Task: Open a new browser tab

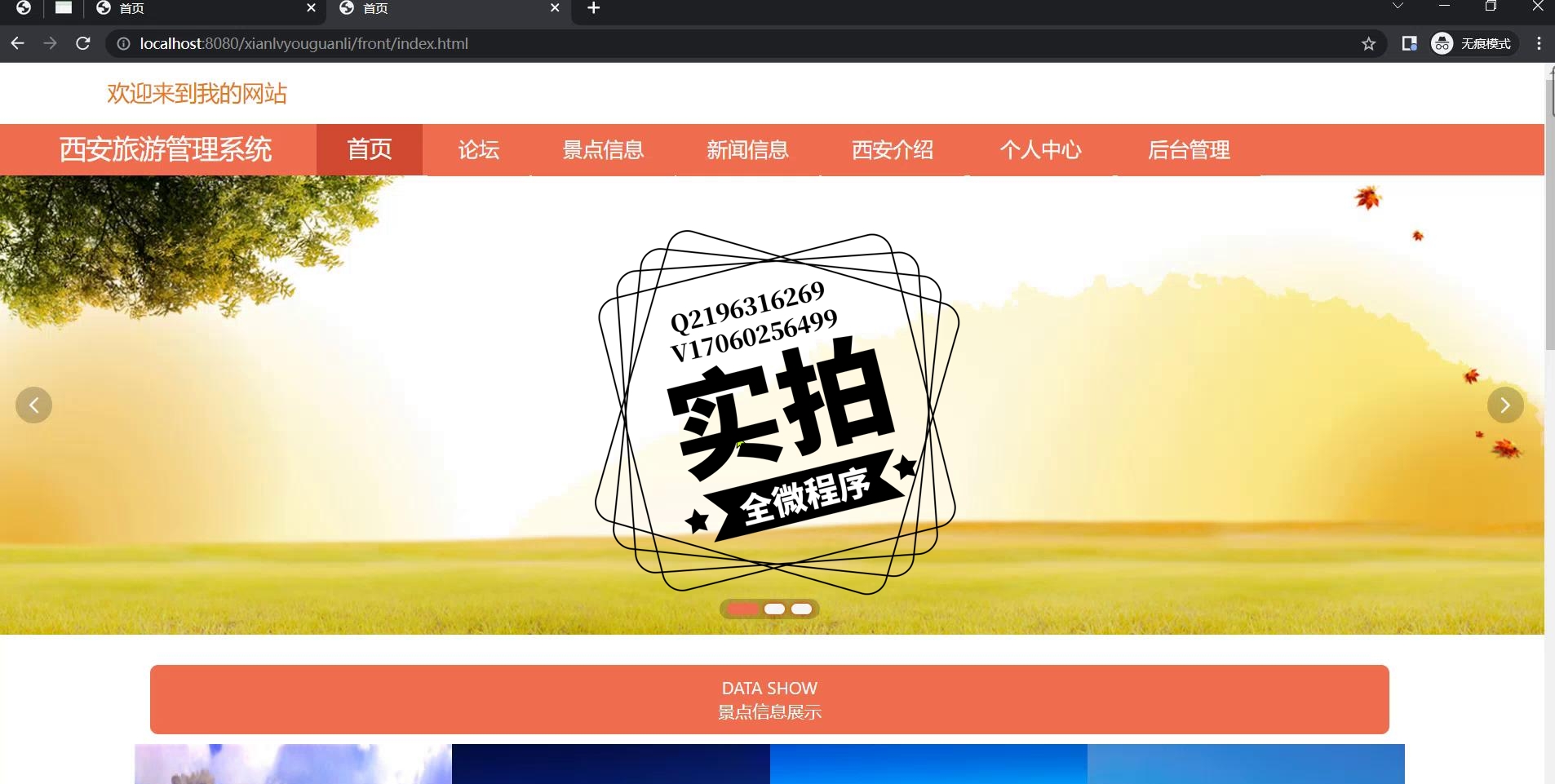Action: coord(594,8)
